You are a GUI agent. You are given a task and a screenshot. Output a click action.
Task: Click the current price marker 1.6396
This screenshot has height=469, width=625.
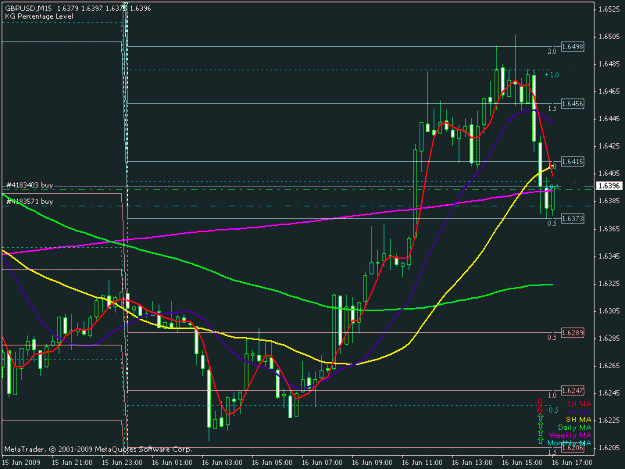tap(609, 186)
